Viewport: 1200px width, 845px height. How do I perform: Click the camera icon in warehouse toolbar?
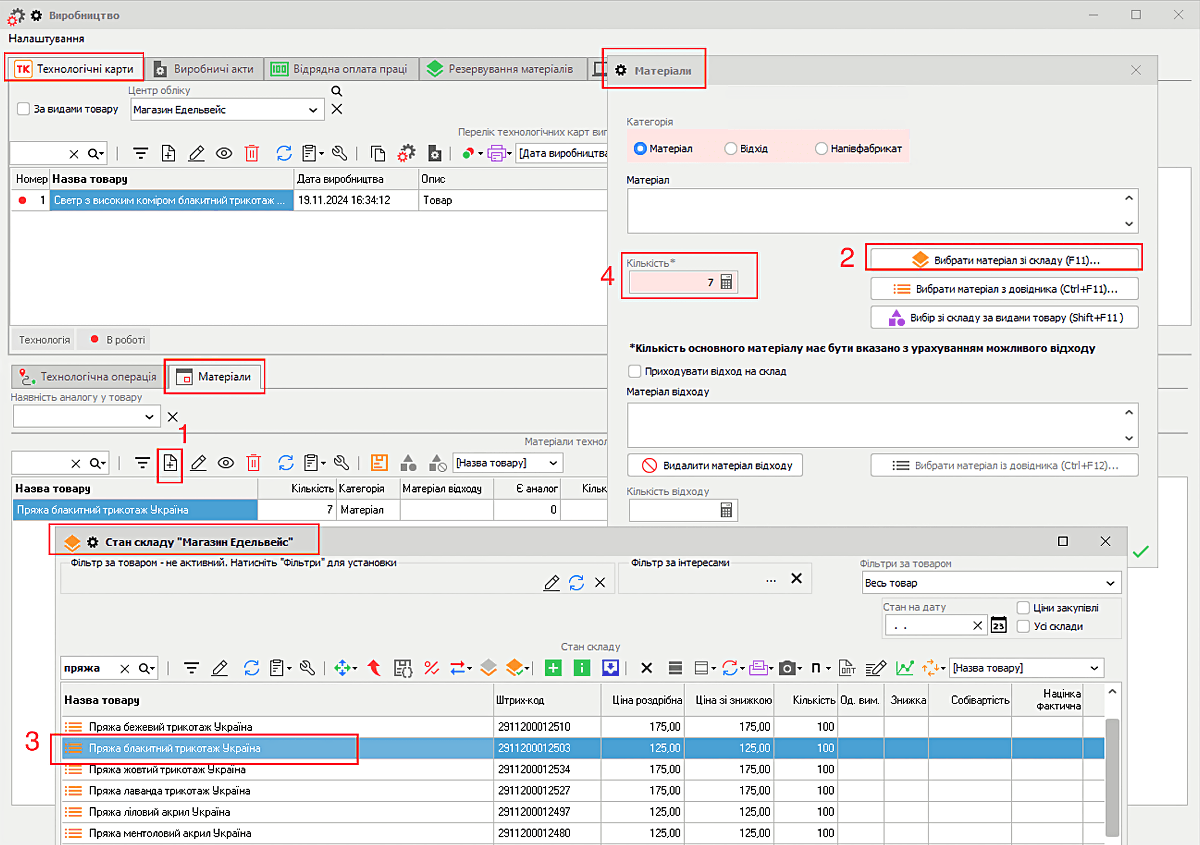click(x=788, y=668)
